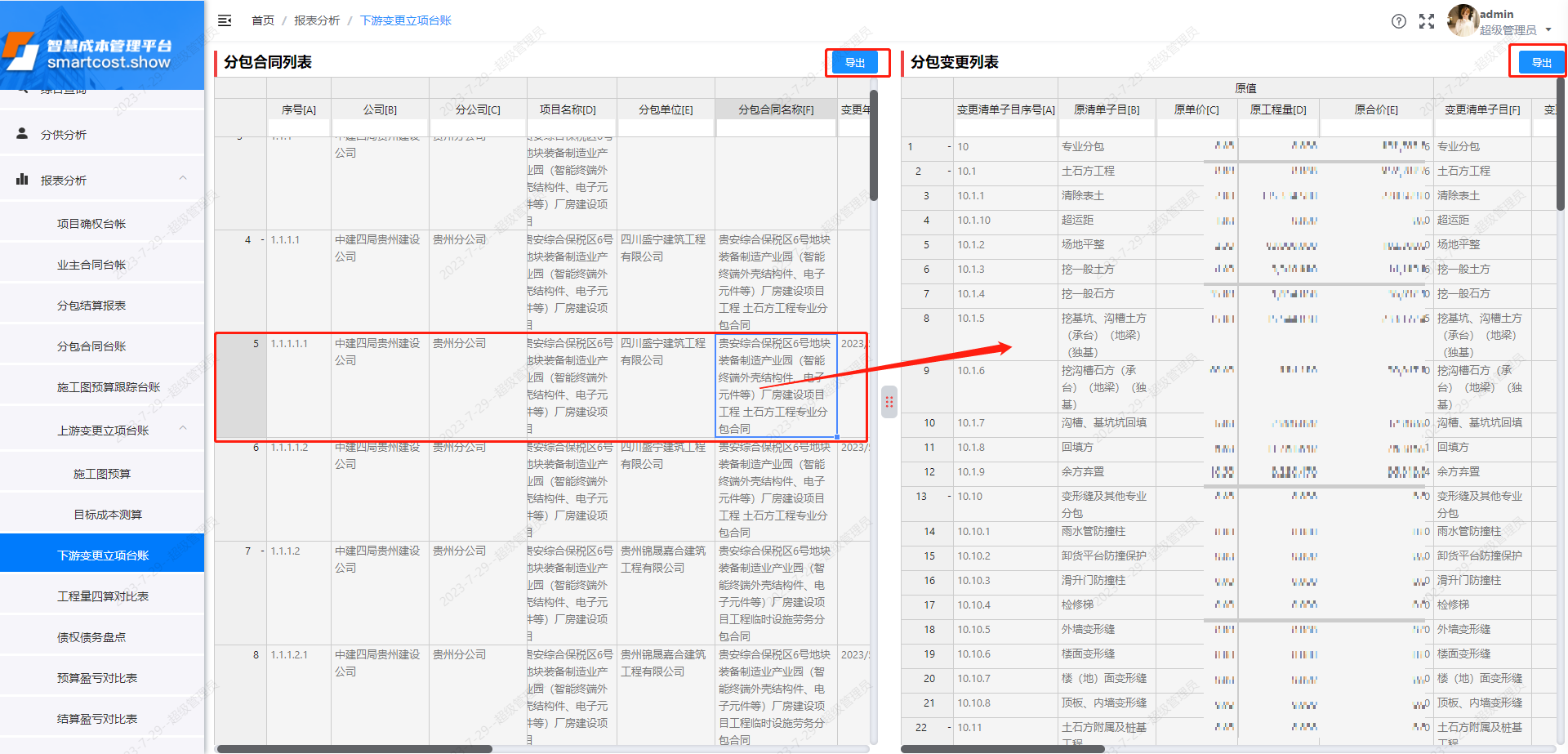Click the person icon beside 分供分析
Image resolution: width=1568 pixels, height=754 pixels.
click(22, 135)
